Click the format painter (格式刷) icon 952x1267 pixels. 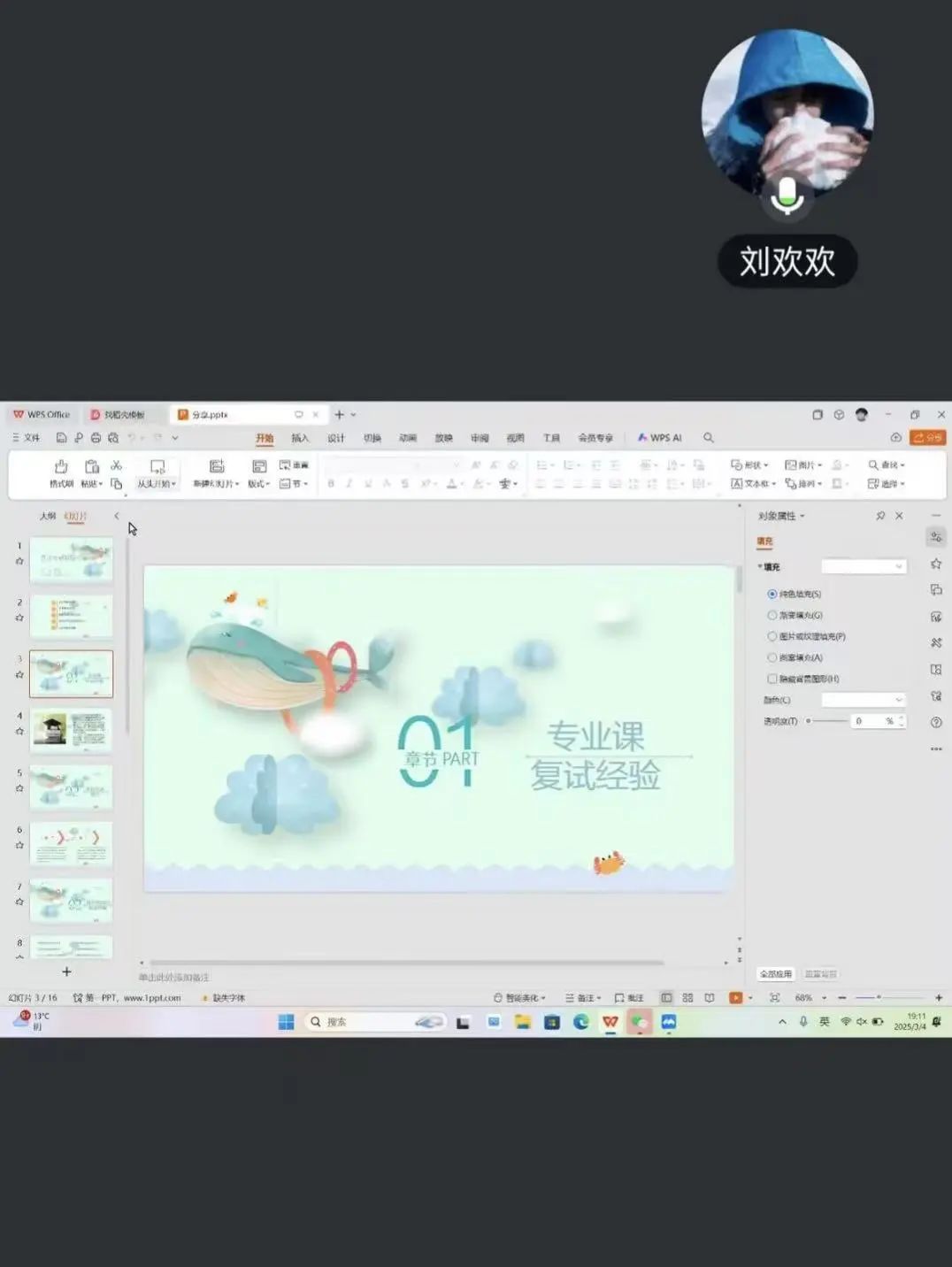tap(61, 467)
